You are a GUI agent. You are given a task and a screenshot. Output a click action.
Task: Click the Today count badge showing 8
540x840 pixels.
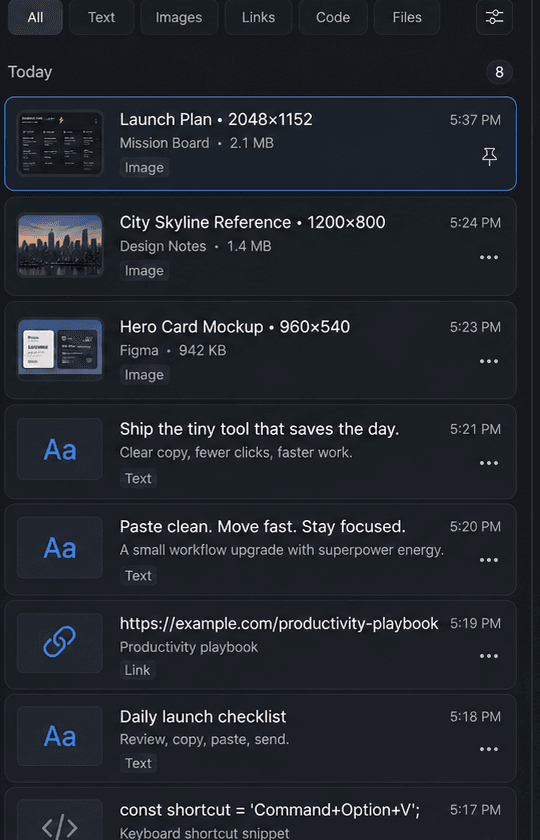[x=499, y=72]
